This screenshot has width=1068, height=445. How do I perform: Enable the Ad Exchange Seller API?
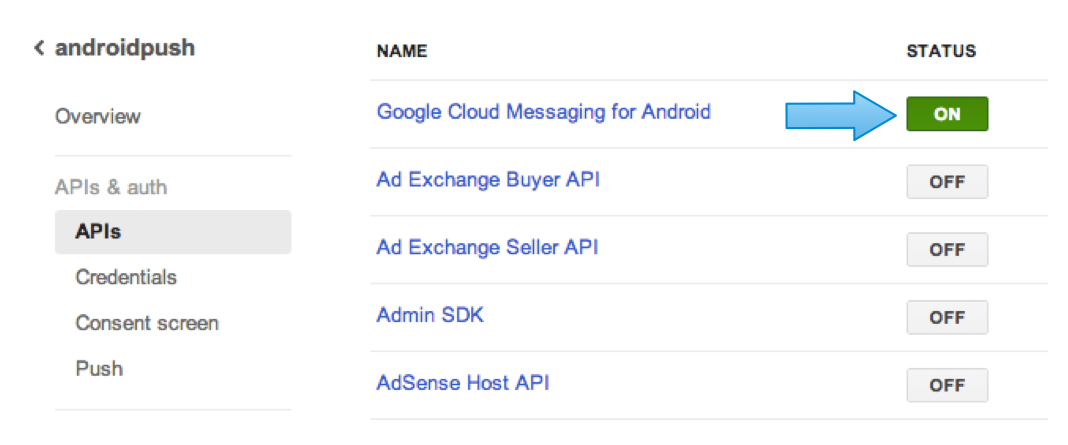click(x=946, y=250)
